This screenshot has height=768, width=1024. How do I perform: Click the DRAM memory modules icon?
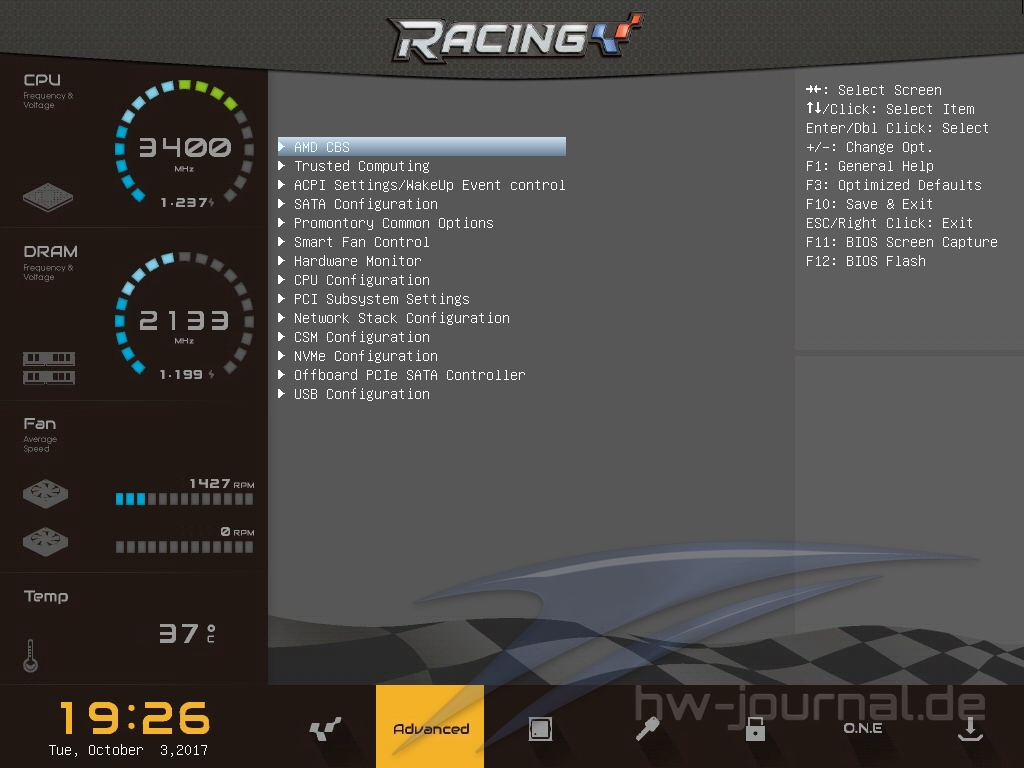tap(49, 368)
